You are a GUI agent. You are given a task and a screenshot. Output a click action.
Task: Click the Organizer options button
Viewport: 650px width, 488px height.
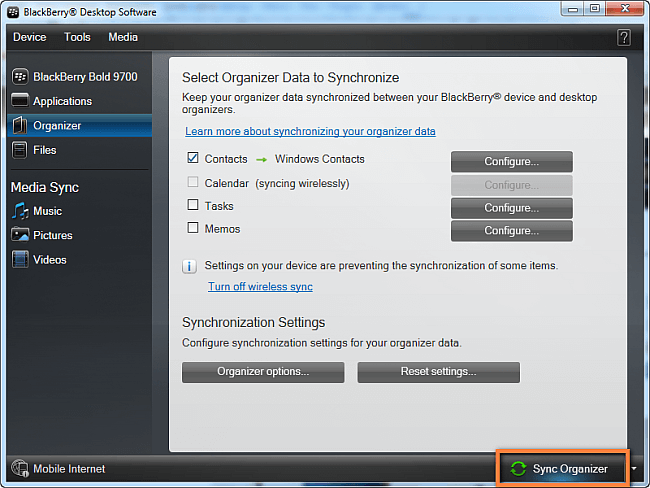[x=263, y=372]
